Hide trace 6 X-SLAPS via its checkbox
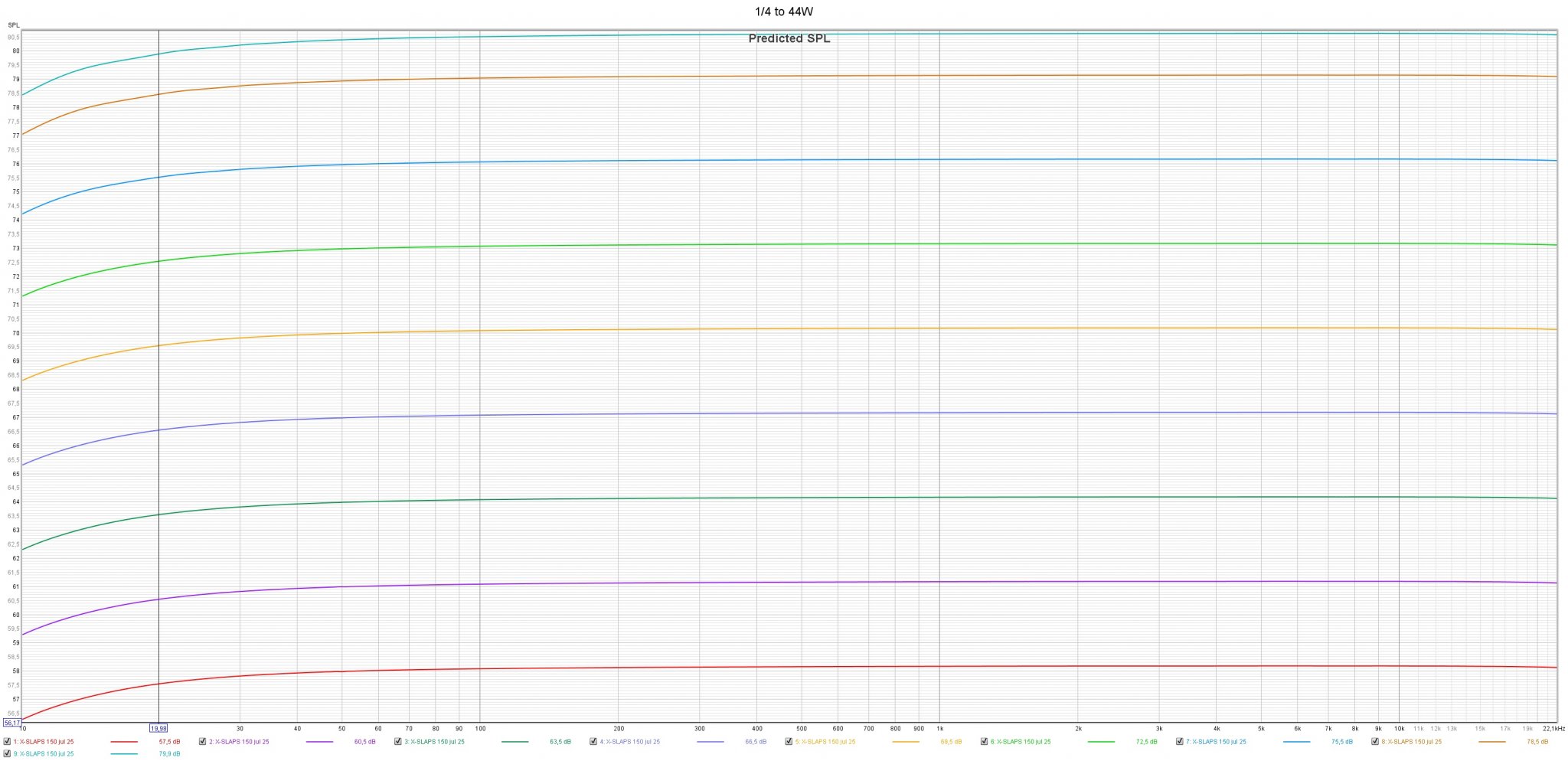The width and height of the screenshot is (1568, 761). pos(984,741)
